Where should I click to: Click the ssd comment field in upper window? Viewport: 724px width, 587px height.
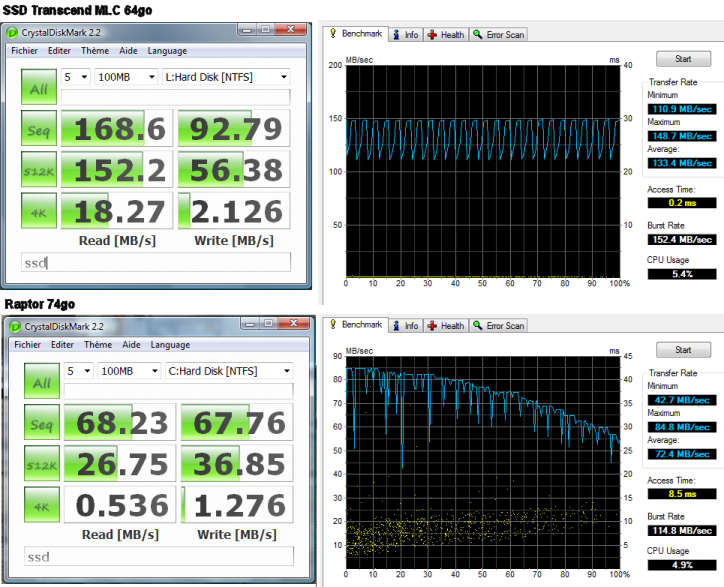click(x=156, y=262)
